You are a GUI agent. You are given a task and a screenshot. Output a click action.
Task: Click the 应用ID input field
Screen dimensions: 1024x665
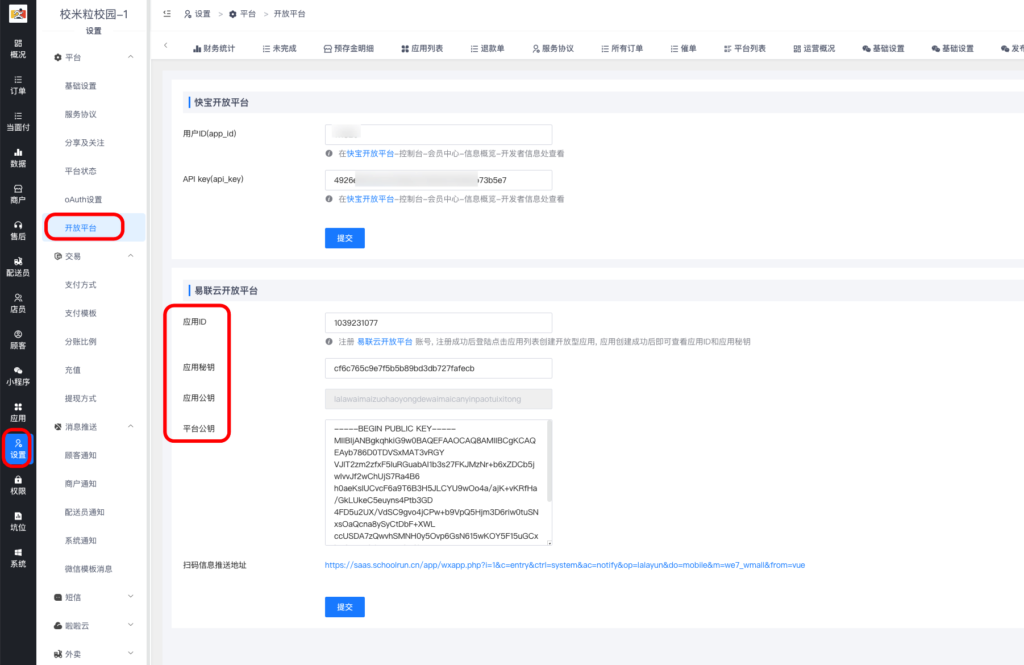(x=437, y=322)
